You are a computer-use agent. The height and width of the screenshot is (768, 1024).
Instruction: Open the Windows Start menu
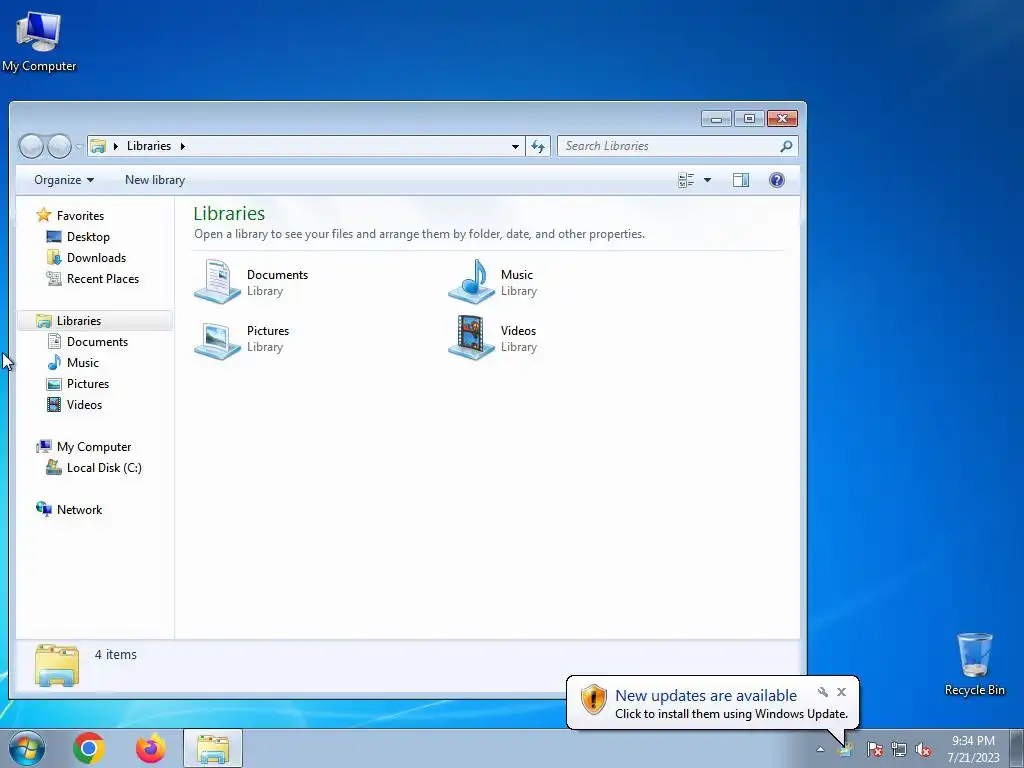point(27,748)
